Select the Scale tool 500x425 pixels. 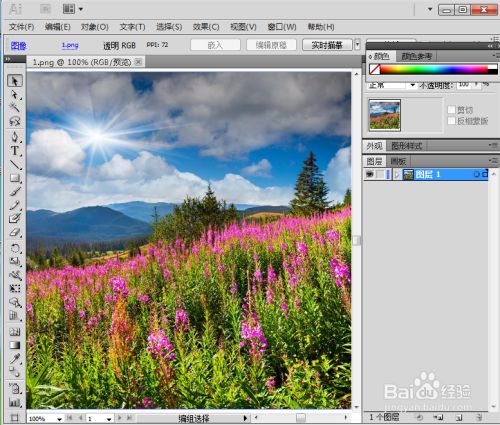(15, 261)
